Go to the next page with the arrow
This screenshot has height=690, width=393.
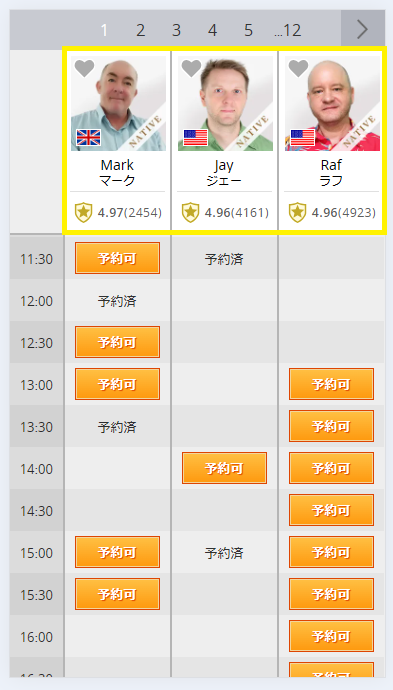pyautogui.click(x=363, y=30)
